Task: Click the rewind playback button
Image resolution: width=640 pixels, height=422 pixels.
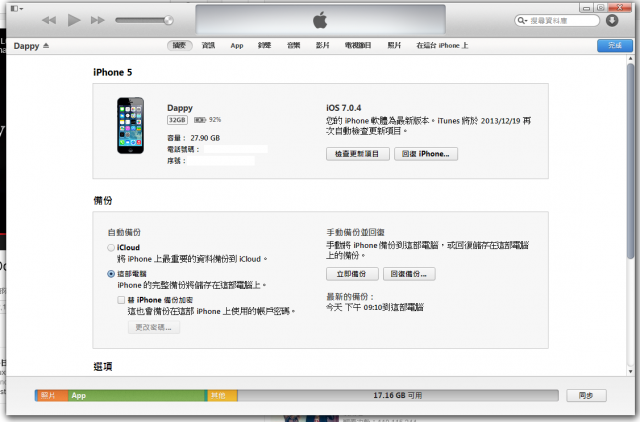Action: pos(49,20)
